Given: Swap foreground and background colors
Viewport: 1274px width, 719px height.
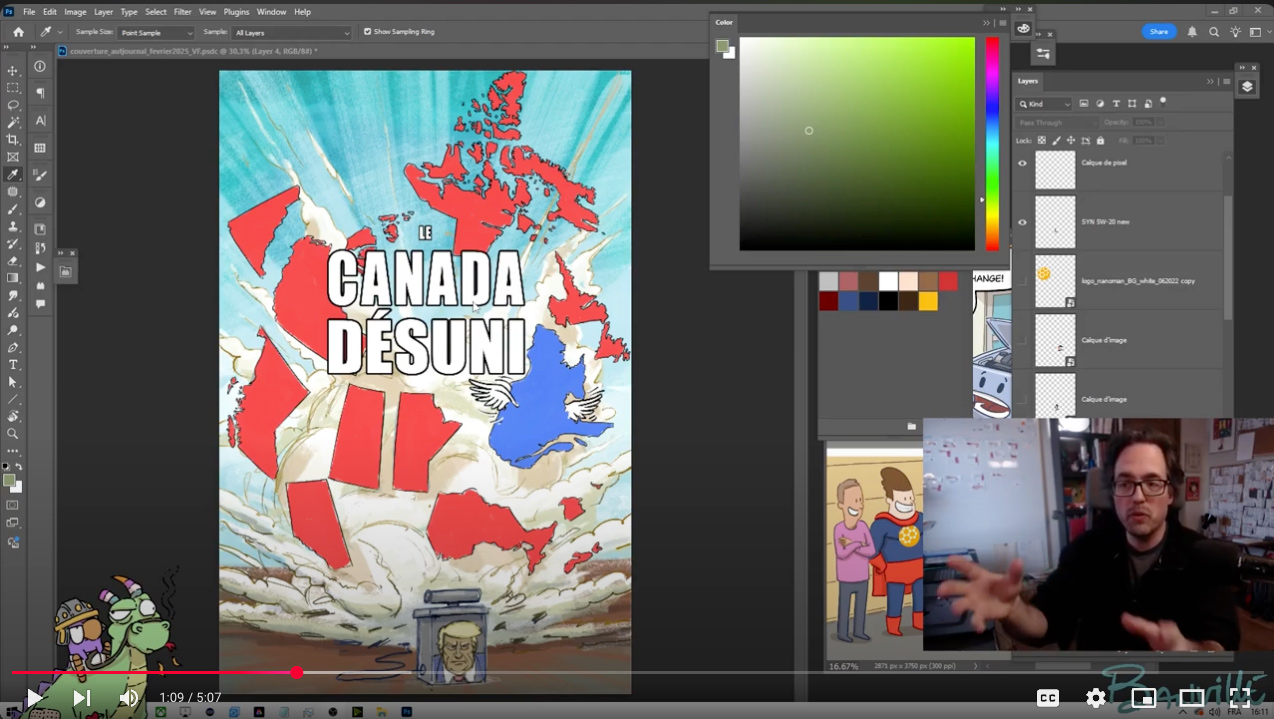Looking at the screenshot, I should 18,467.
